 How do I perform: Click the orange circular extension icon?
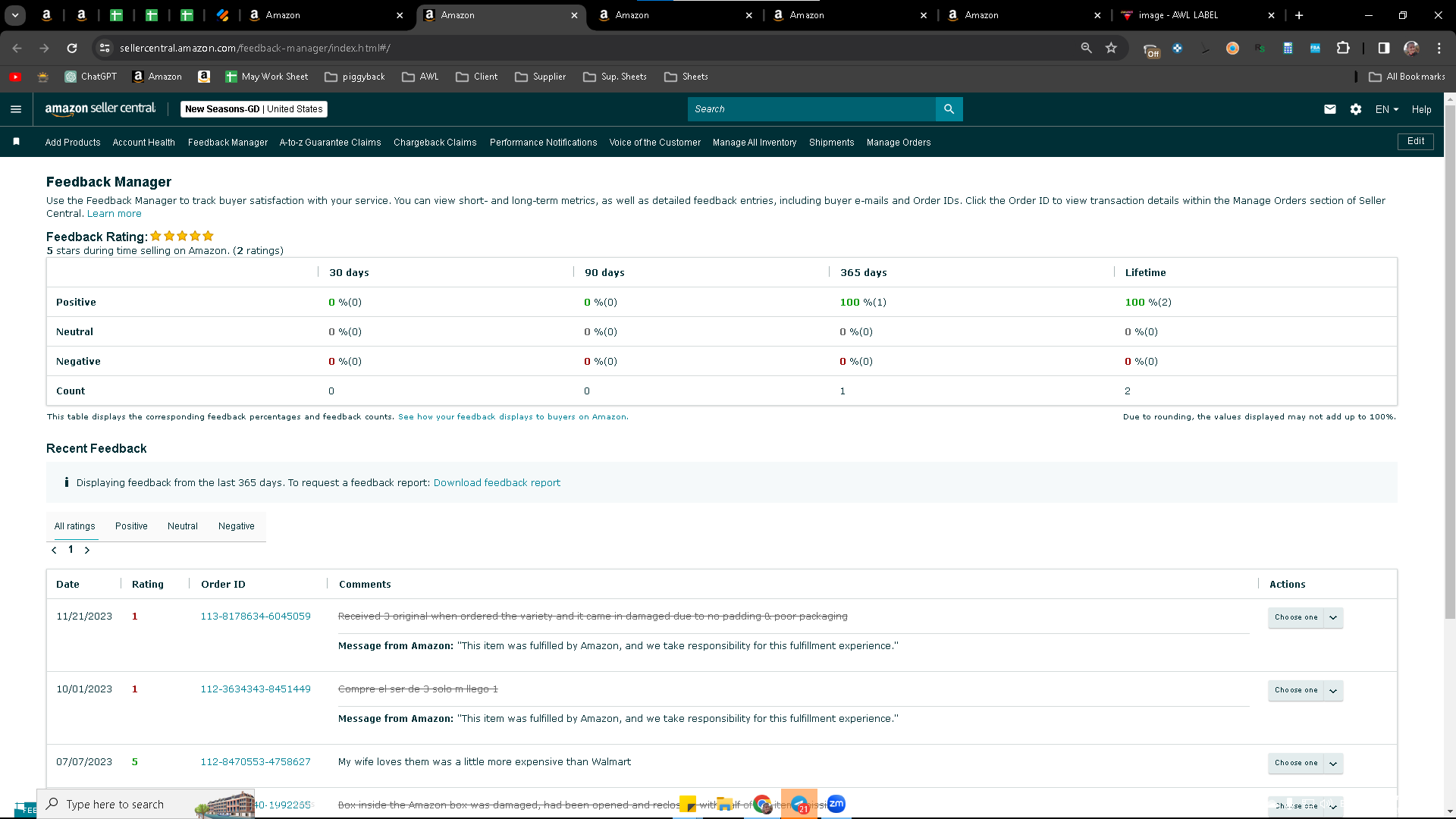point(1232,48)
